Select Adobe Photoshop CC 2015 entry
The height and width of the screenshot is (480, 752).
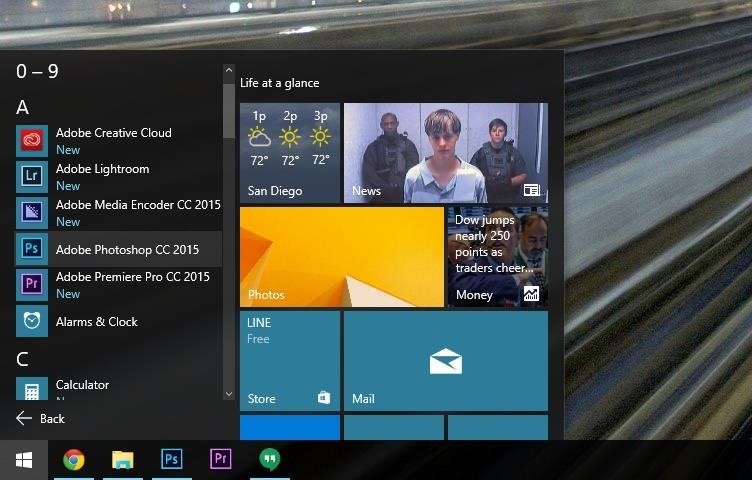click(x=119, y=249)
